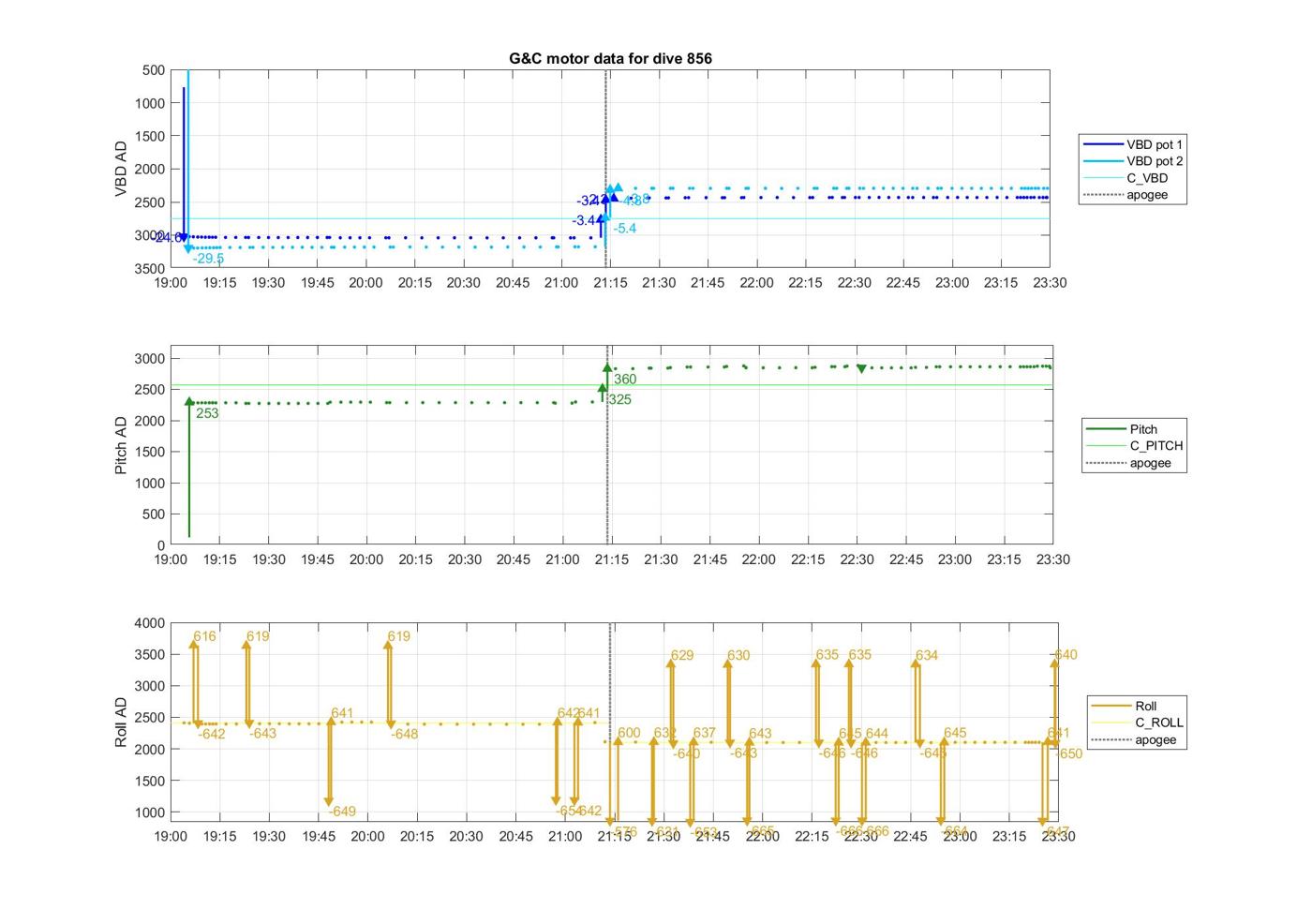The image size is (1312, 924).
Task: Click apogee in the Pitch legend
Action: [x=1129, y=463]
